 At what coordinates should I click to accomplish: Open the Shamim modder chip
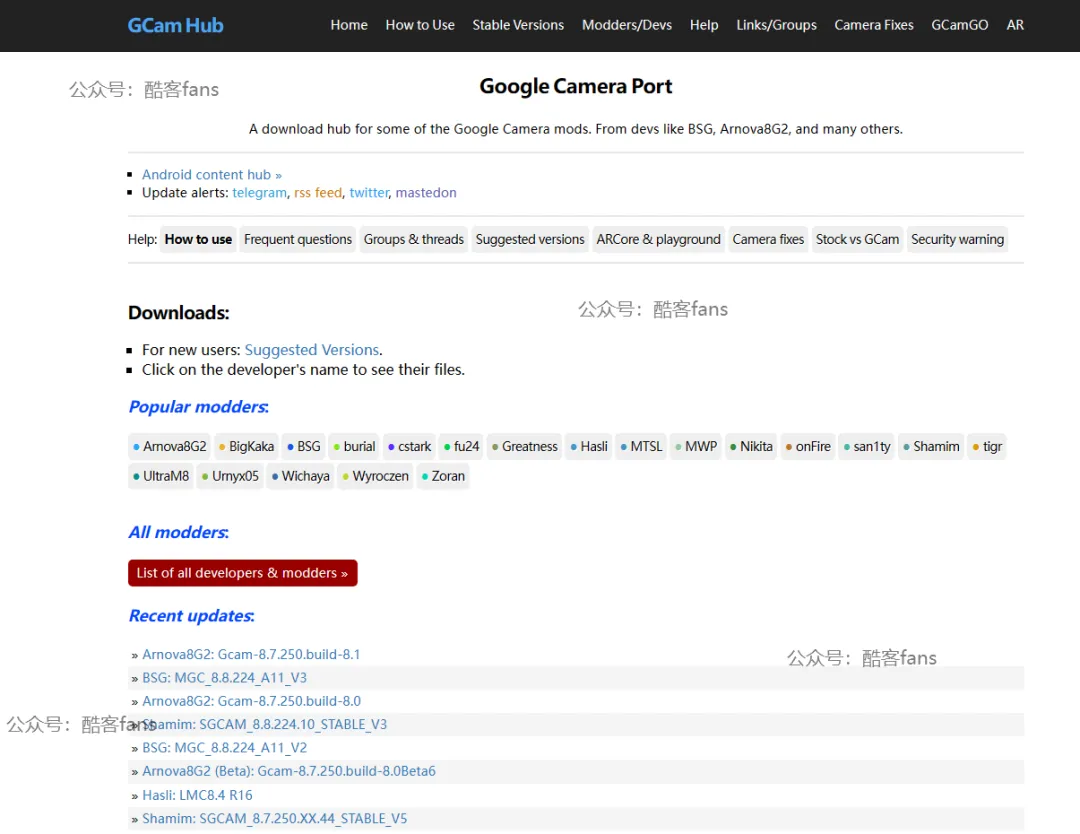point(931,447)
